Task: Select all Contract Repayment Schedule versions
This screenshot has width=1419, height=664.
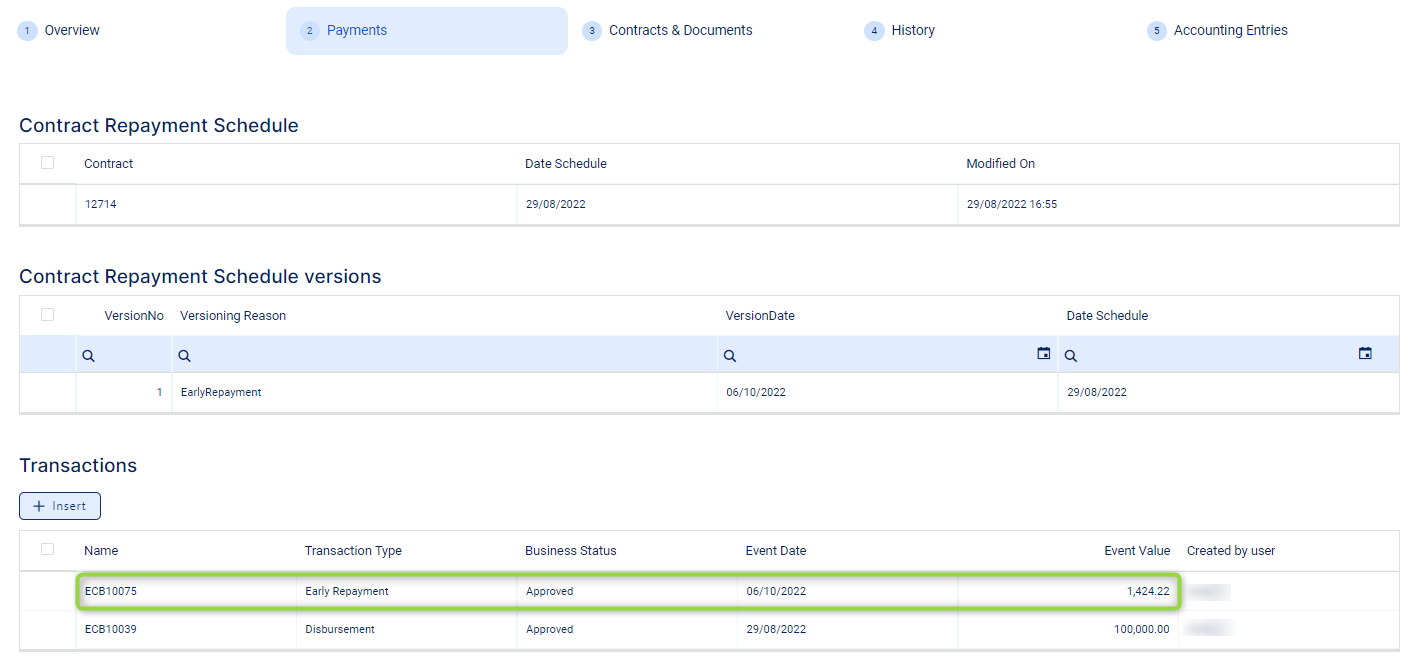Action: pyautogui.click(x=47, y=315)
